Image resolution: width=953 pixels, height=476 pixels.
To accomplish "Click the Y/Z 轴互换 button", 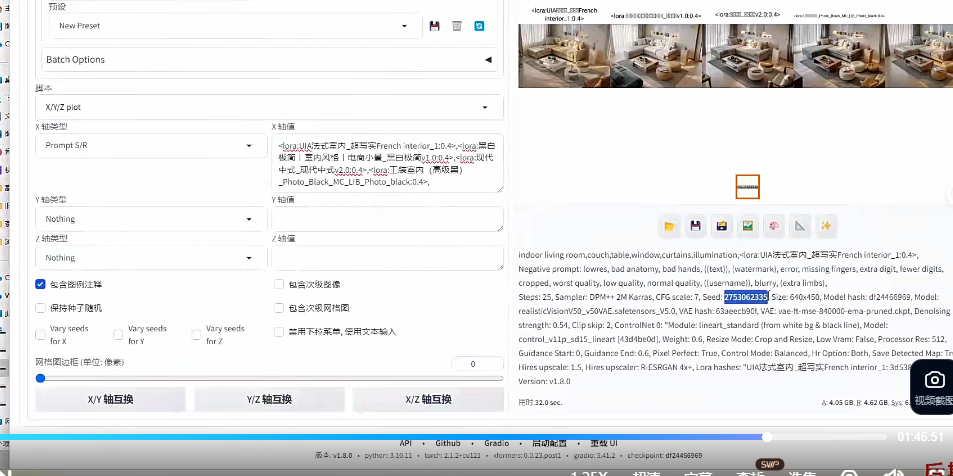I will 269,399.
